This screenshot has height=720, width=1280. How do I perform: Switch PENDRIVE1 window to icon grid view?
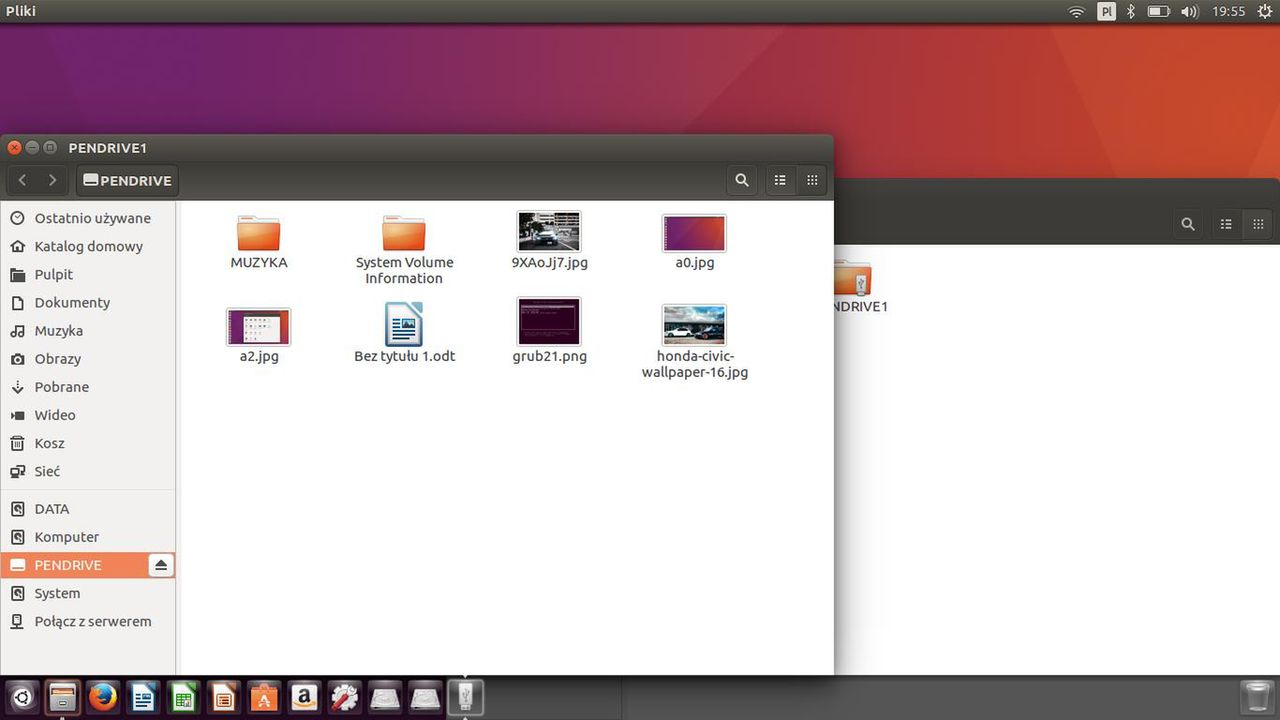coord(812,180)
